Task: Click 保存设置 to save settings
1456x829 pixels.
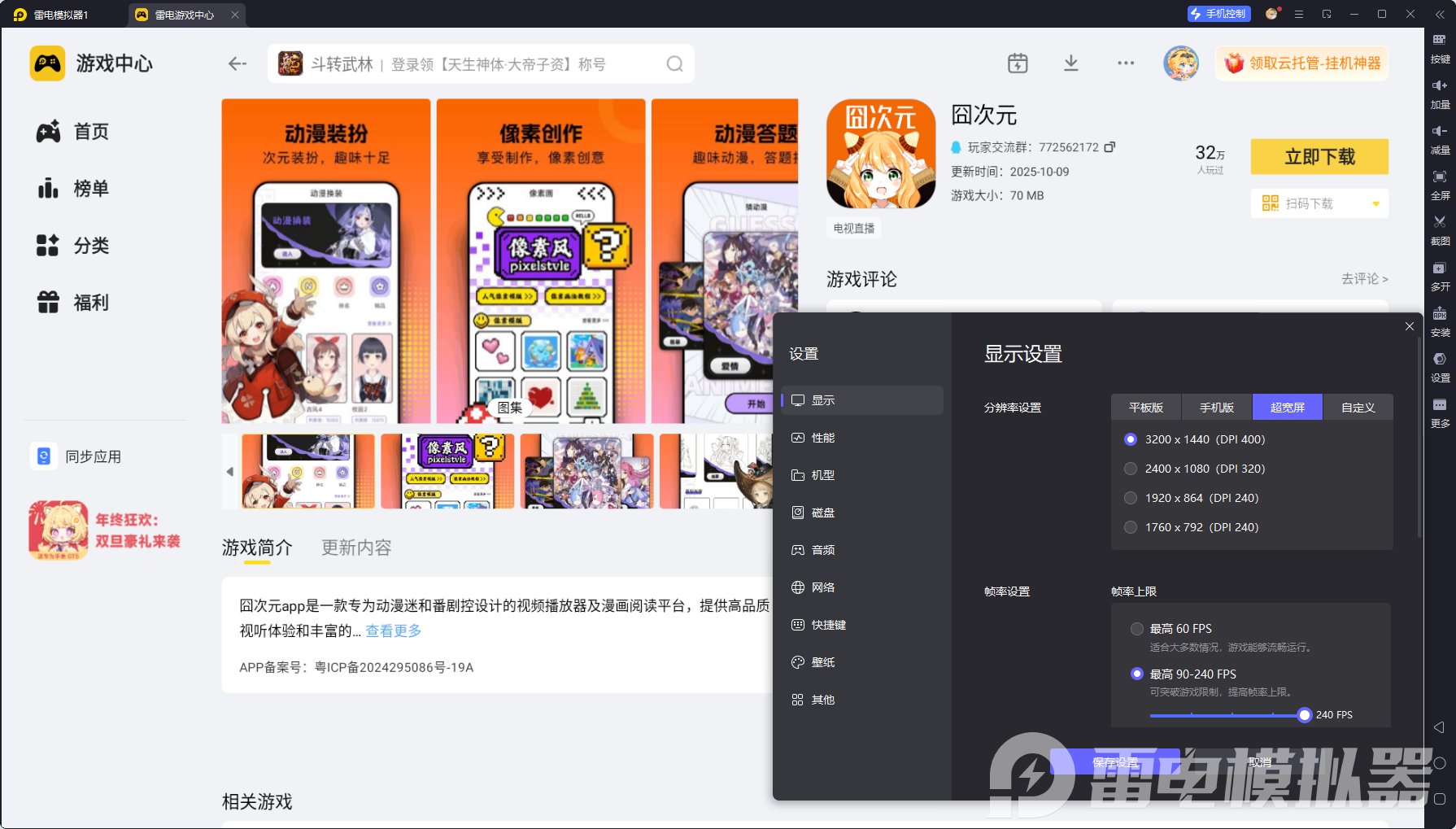Action: [x=1115, y=762]
